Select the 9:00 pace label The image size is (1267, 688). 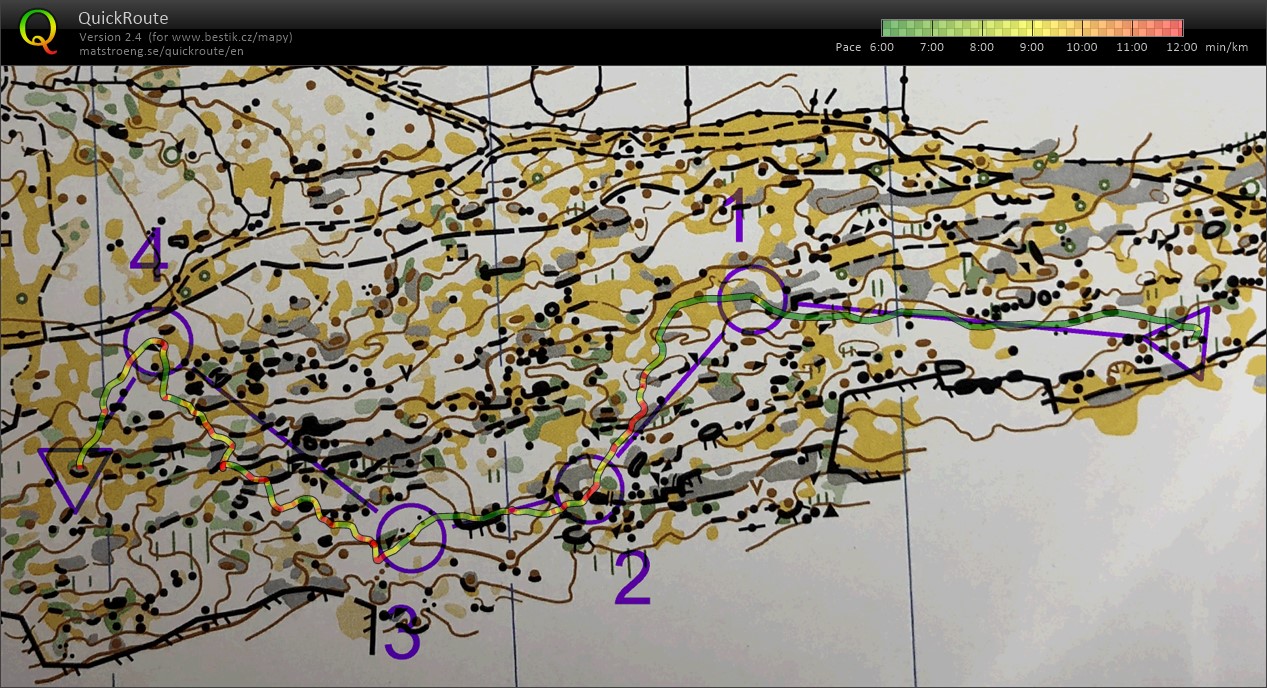click(x=1031, y=47)
